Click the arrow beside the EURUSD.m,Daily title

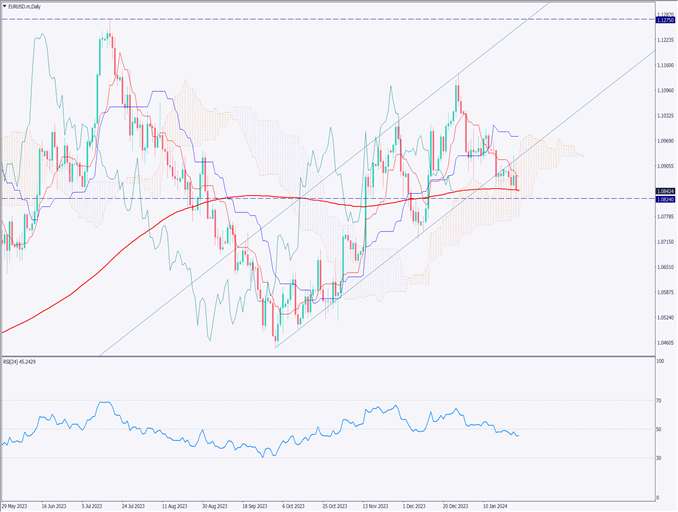pos(5,6)
